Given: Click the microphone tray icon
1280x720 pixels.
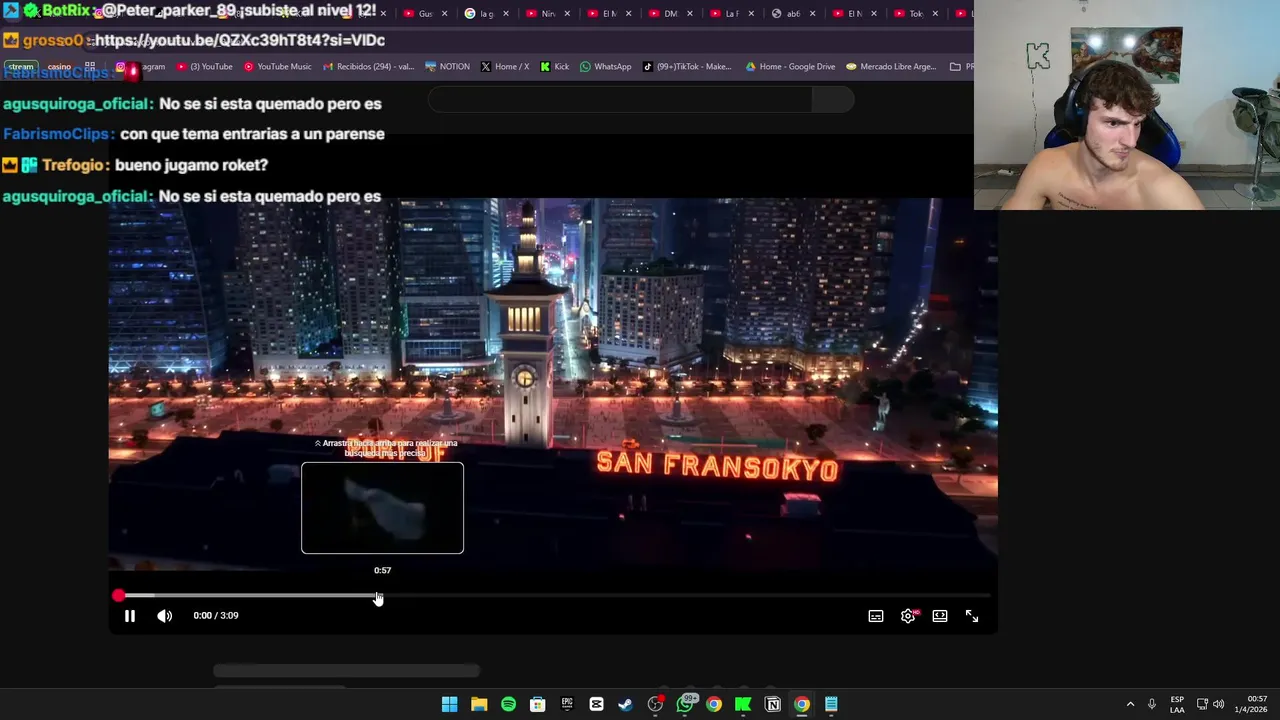Looking at the screenshot, I should point(1152,704).
